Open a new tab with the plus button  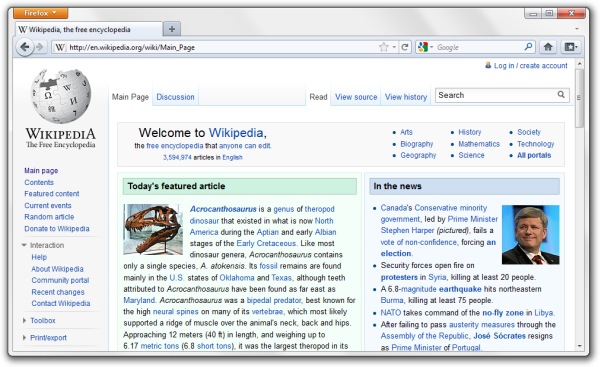click(172, 29)
